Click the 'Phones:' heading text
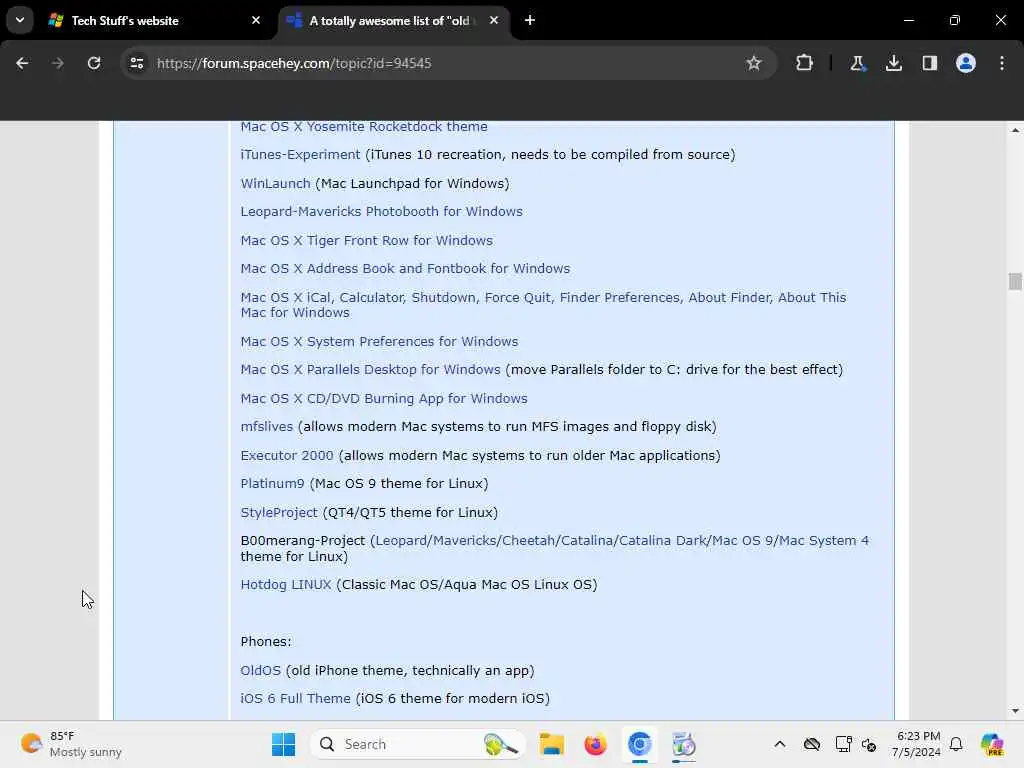 [x=266, y=641]
